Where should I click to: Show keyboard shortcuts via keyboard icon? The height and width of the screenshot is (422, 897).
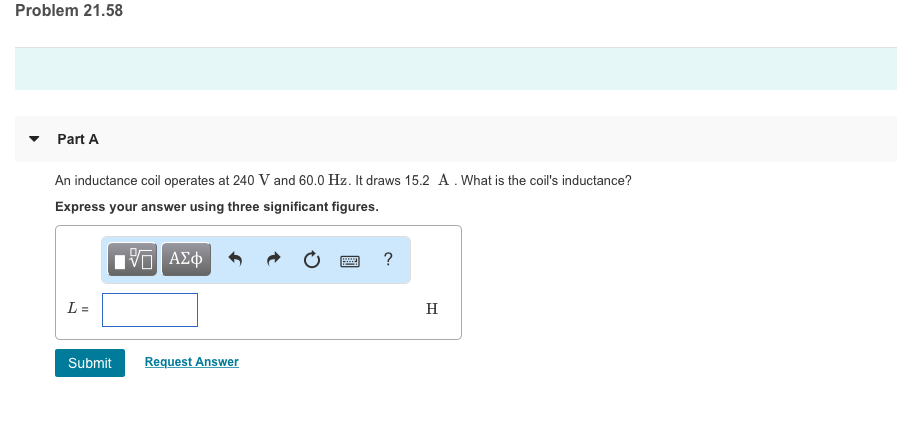coord(350,261)
